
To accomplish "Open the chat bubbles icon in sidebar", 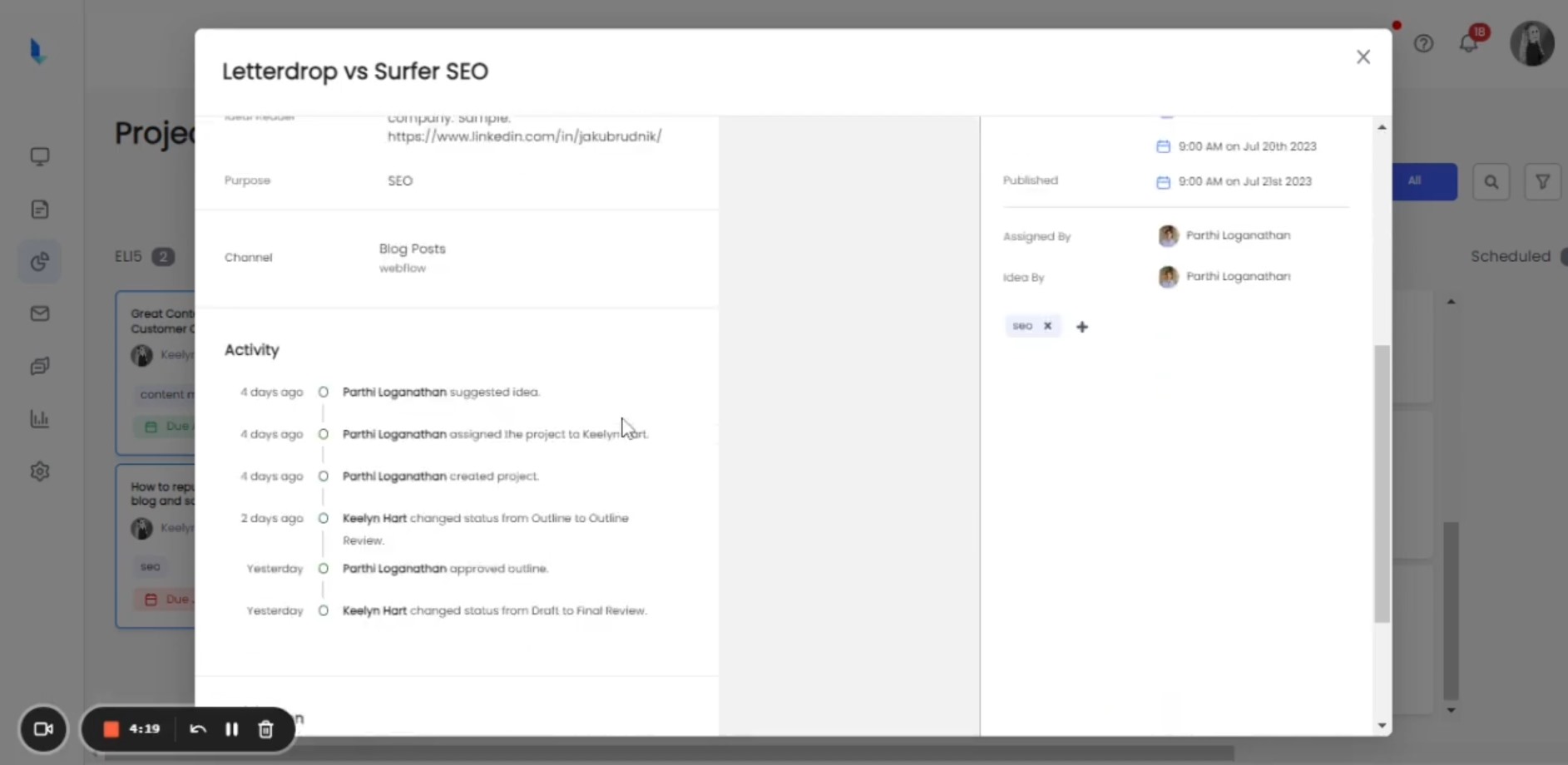I will pyautogui.click(x=40, y=366).
